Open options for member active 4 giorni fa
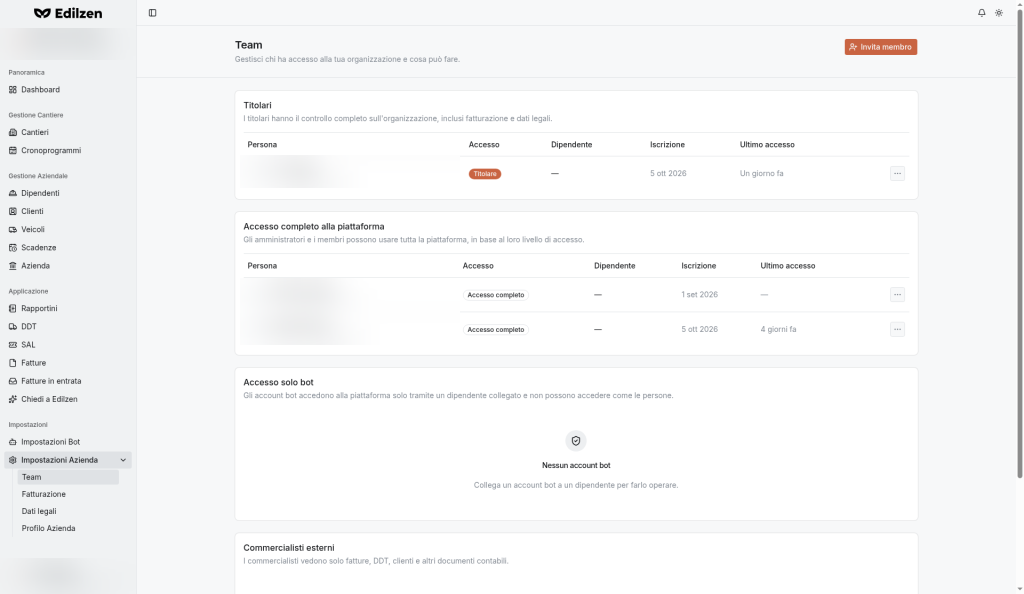This screenshot has width=1024, height=594. pyautogui.click(x=897, y=329)
